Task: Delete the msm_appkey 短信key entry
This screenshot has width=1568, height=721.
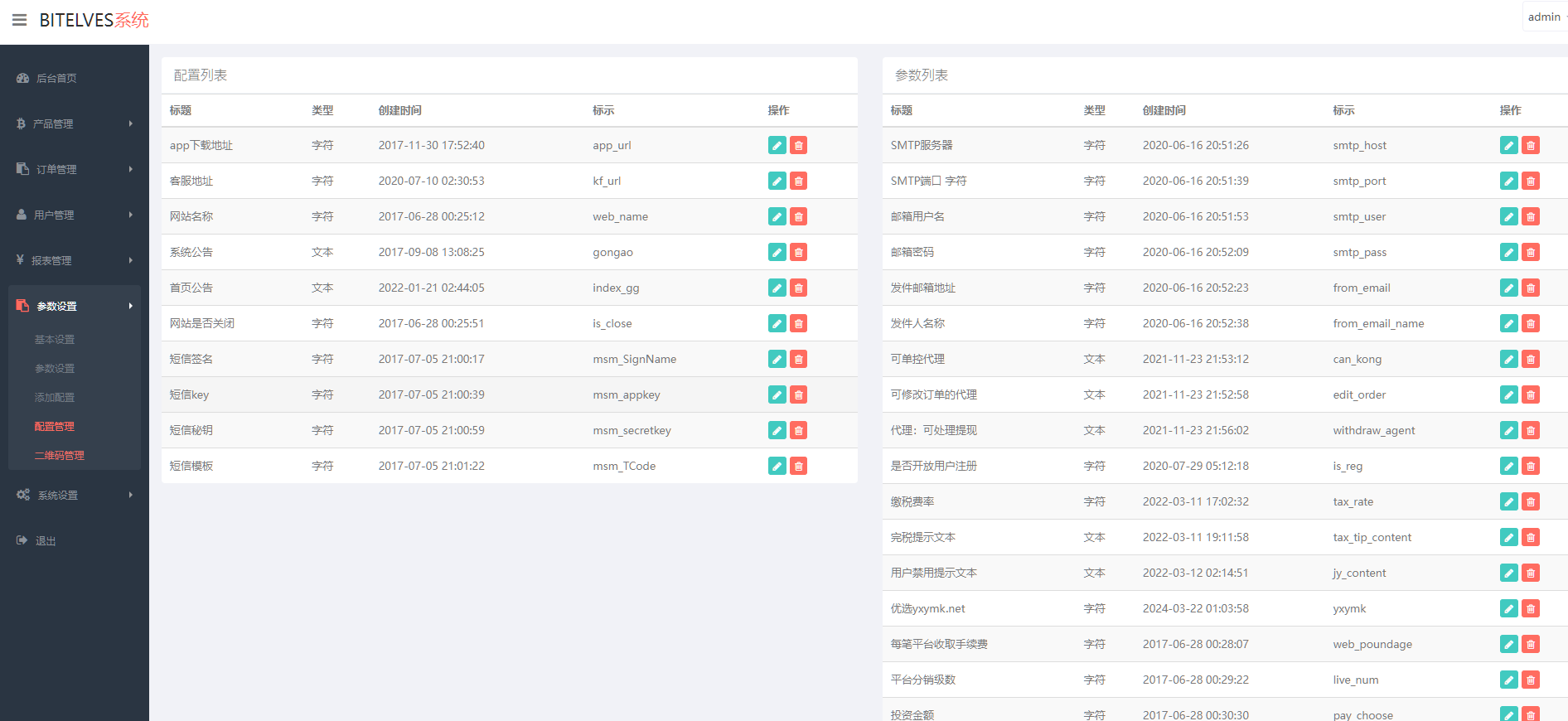Action: tap(798, 394)
